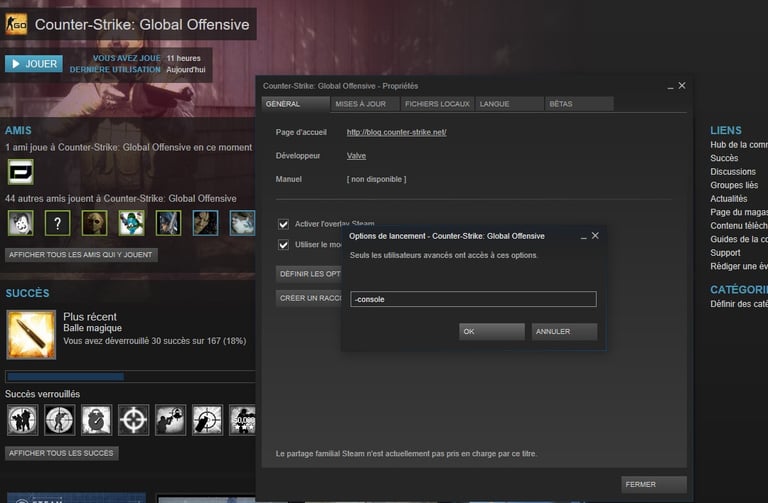Screen dimensions: 768x503
Task: Switch to the MISES À JOUR tab
Action: pyautogui.click(x=365, y=104)
